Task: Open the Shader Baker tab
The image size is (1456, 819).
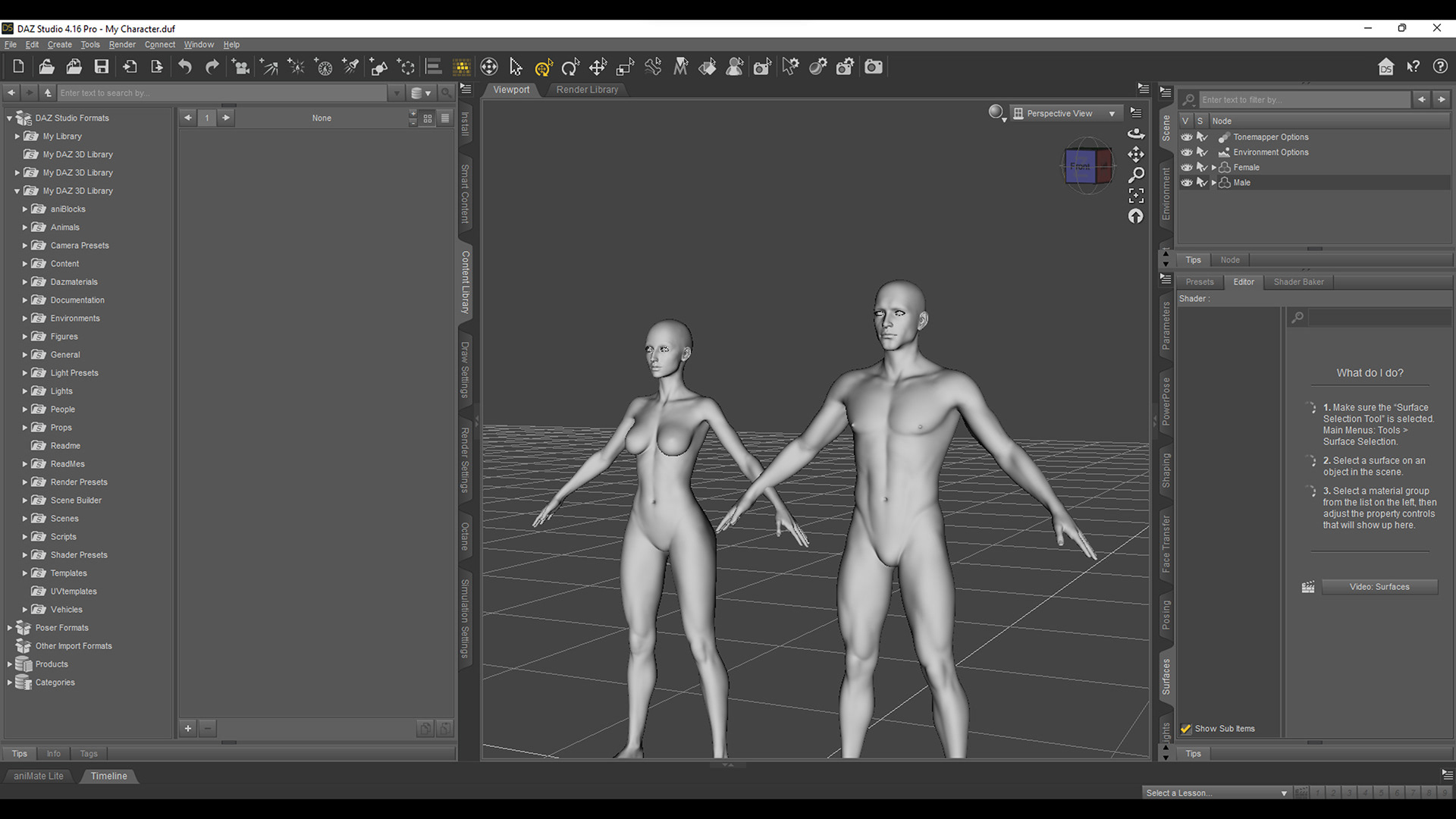Action: coord(1298,282)
